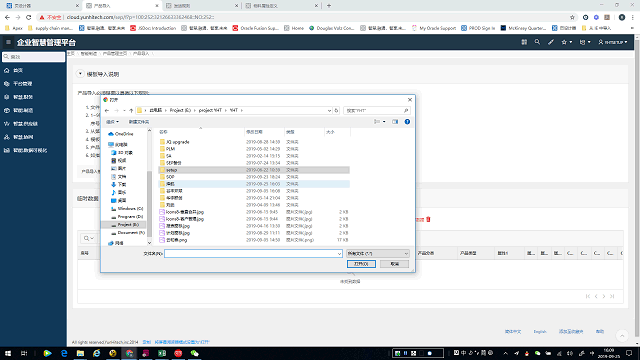Click the search magnifier in dialog search box
Screen dimensions: 640x360
click(406, 111)
